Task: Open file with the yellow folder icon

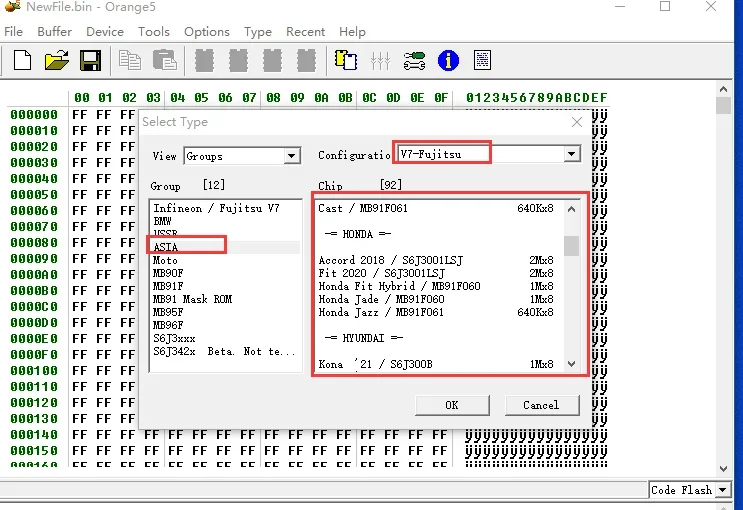Action: (x=56, y=61)
